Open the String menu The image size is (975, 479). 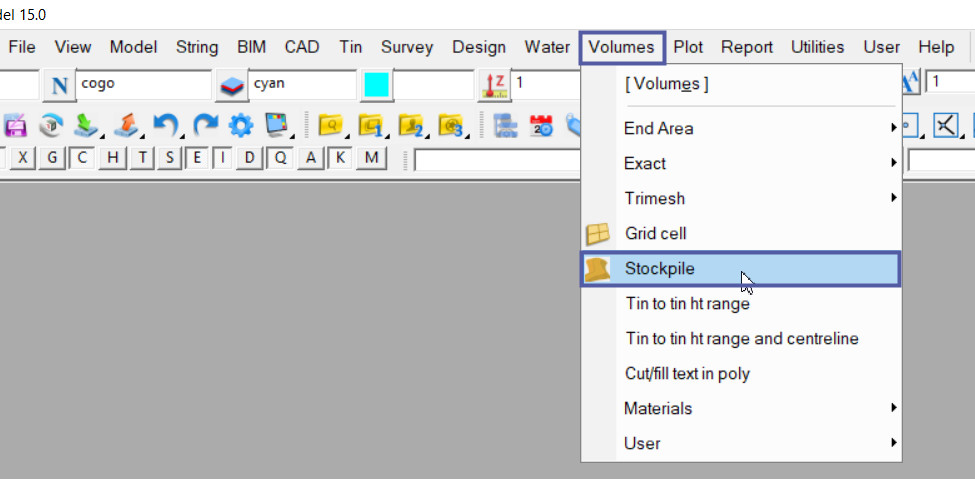point(197,47)
